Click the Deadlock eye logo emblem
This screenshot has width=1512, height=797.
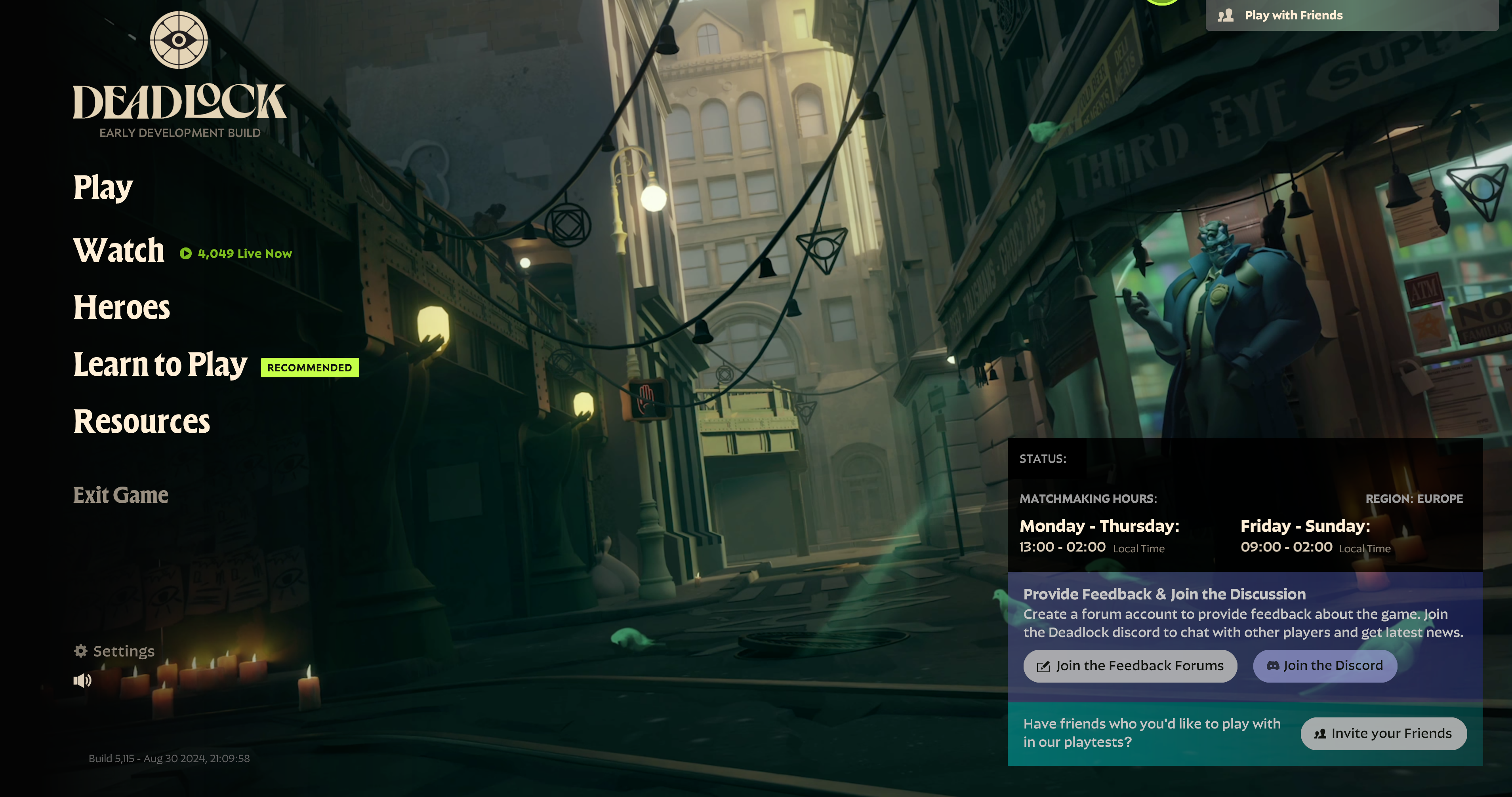[x=179, y=40]
